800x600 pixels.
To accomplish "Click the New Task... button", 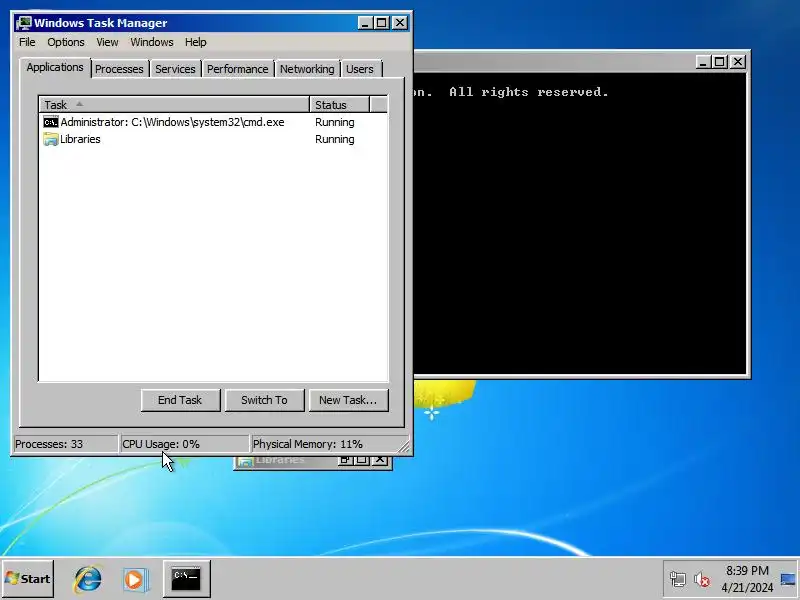I will click(x=348, y=400).
